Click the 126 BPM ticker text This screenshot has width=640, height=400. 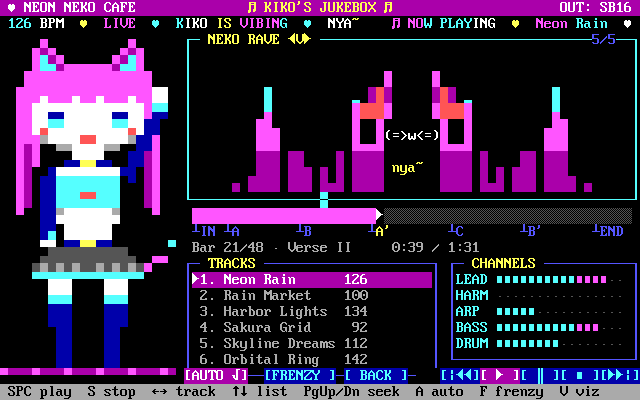tap(36, 23)
